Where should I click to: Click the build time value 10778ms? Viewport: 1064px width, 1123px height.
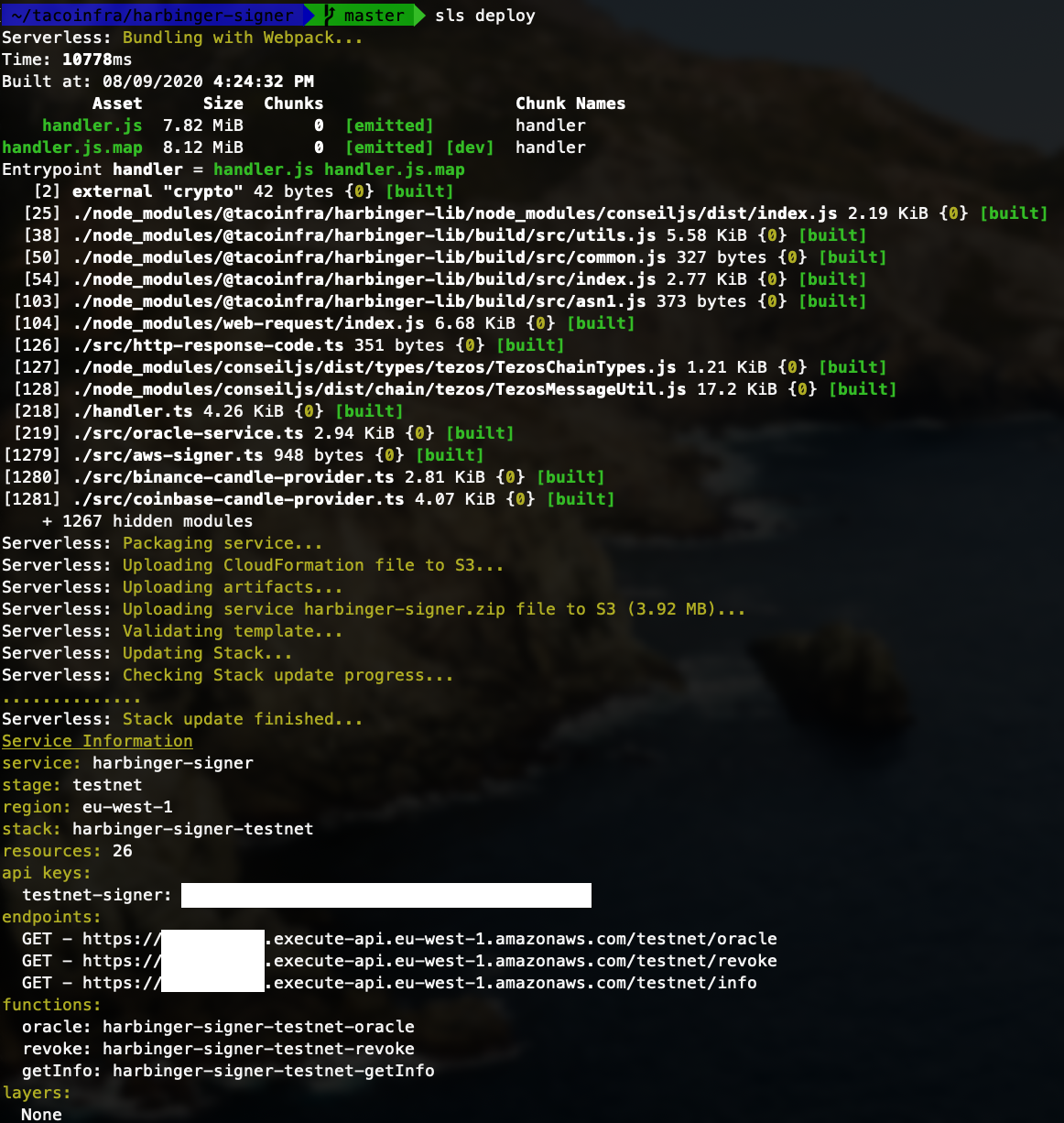click(97, 60)
